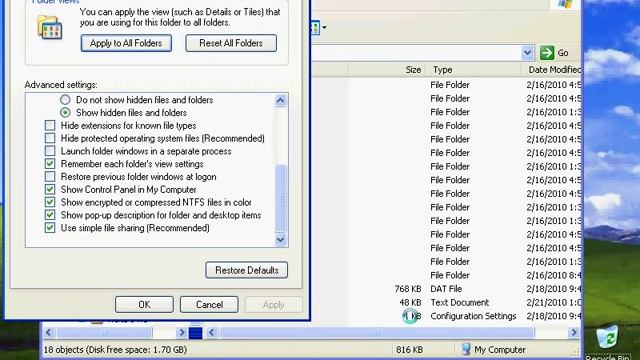Click the 816 KB status bar entry
The height and width of the screenshot is (360, 640).
pos(409,350)
